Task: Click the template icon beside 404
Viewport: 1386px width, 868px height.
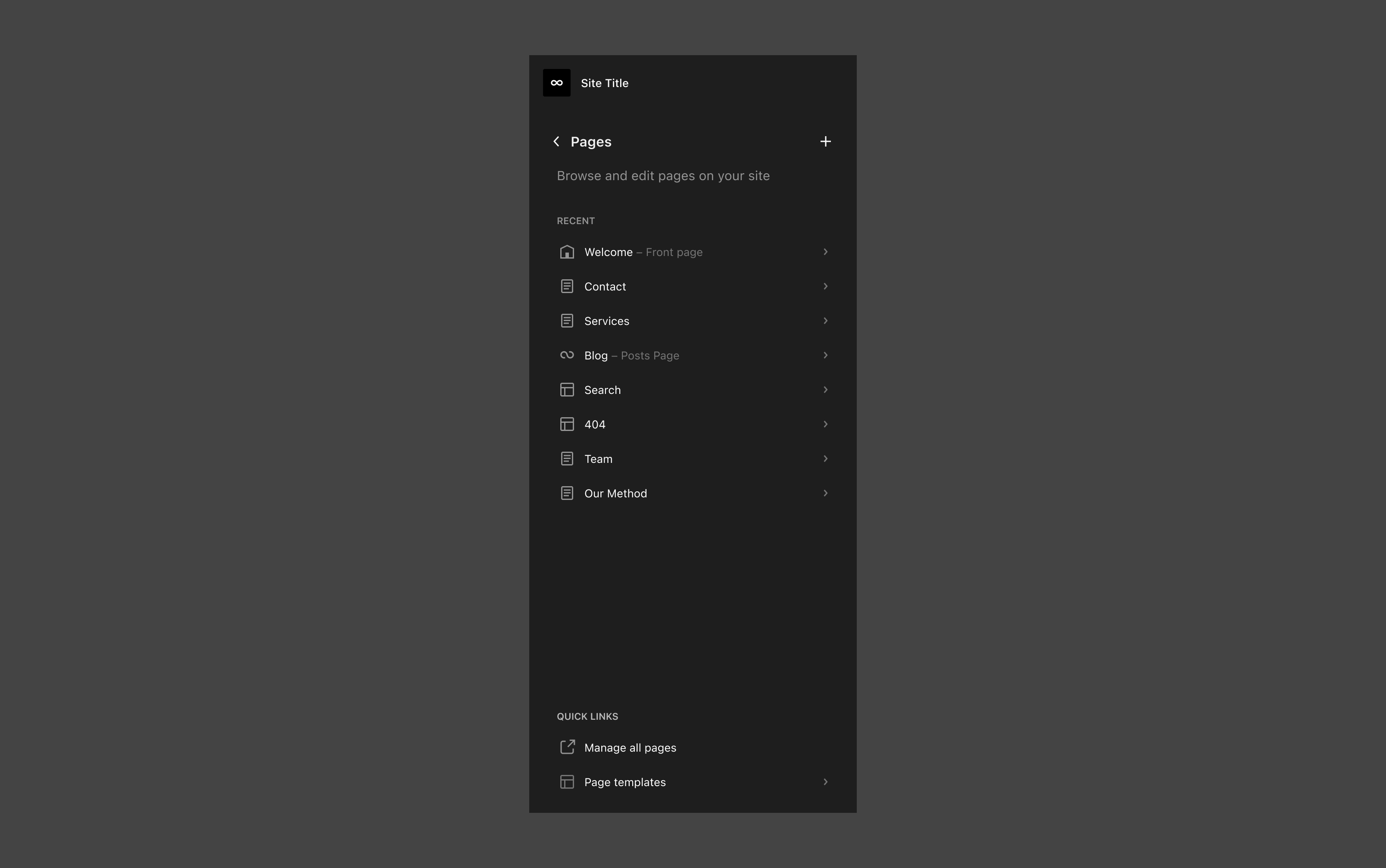Action: pos(566,424)
